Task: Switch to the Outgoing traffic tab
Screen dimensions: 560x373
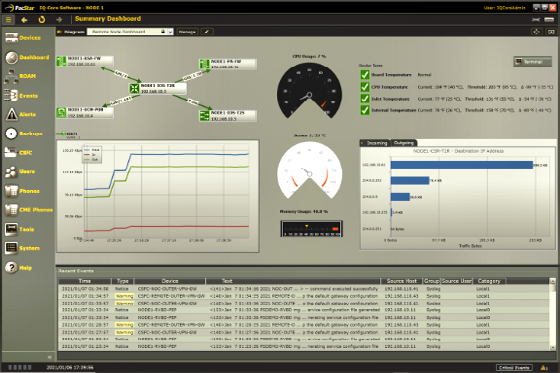Action: [x=404, y=143]
